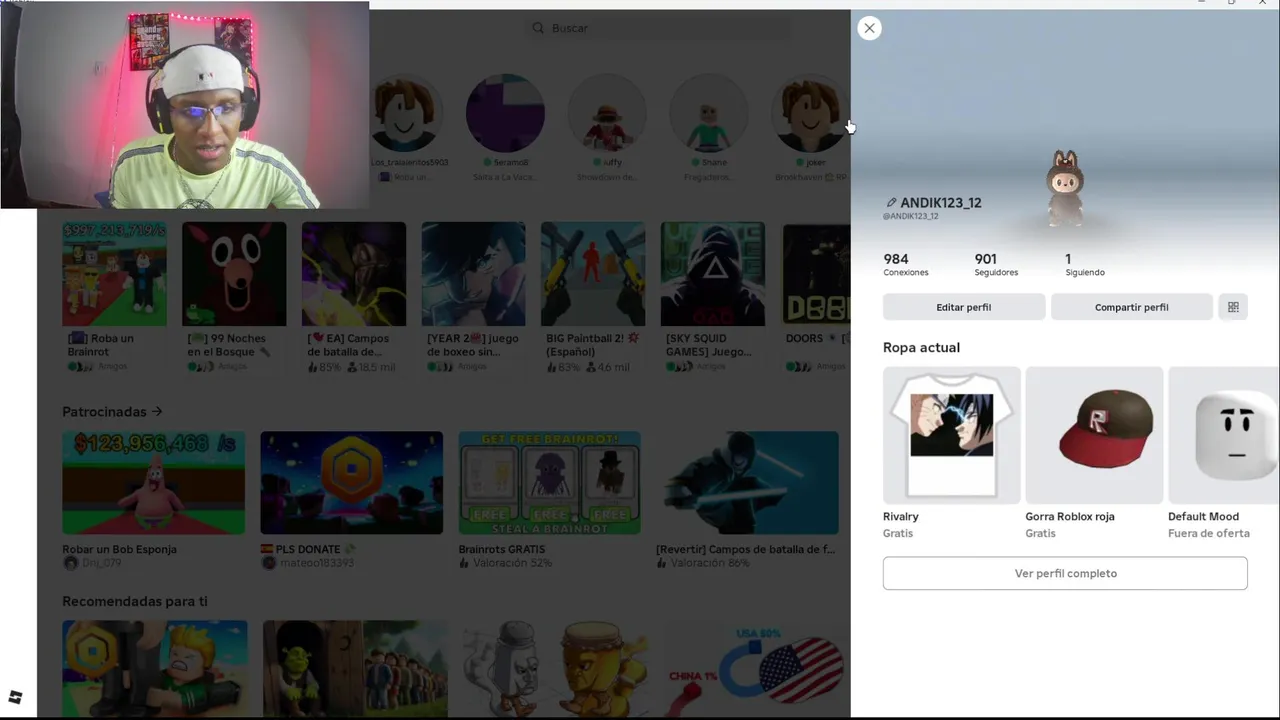Image resolution: width=1280 pixels, height=720 pixels.
Task: Click the Ropa actual heading
Action: coord(921,347)
